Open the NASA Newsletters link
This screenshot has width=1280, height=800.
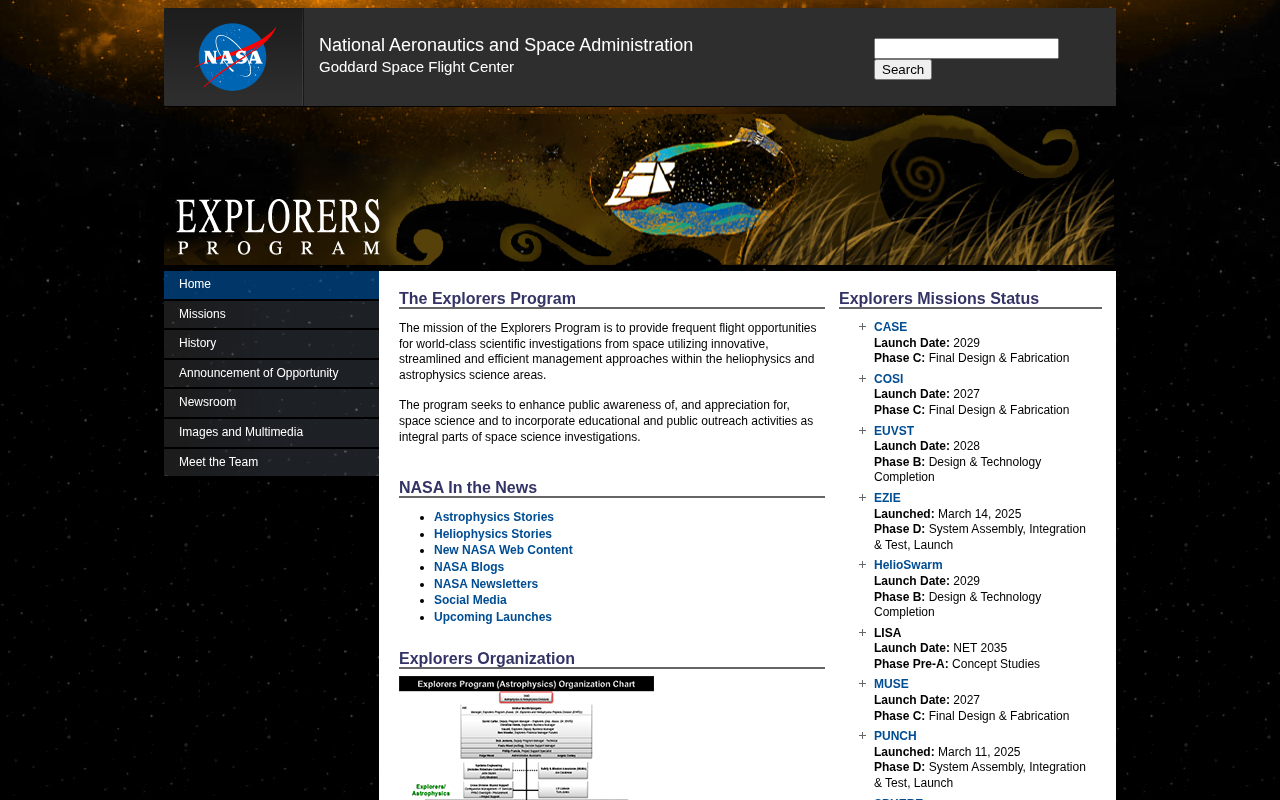tap(486, 584)
